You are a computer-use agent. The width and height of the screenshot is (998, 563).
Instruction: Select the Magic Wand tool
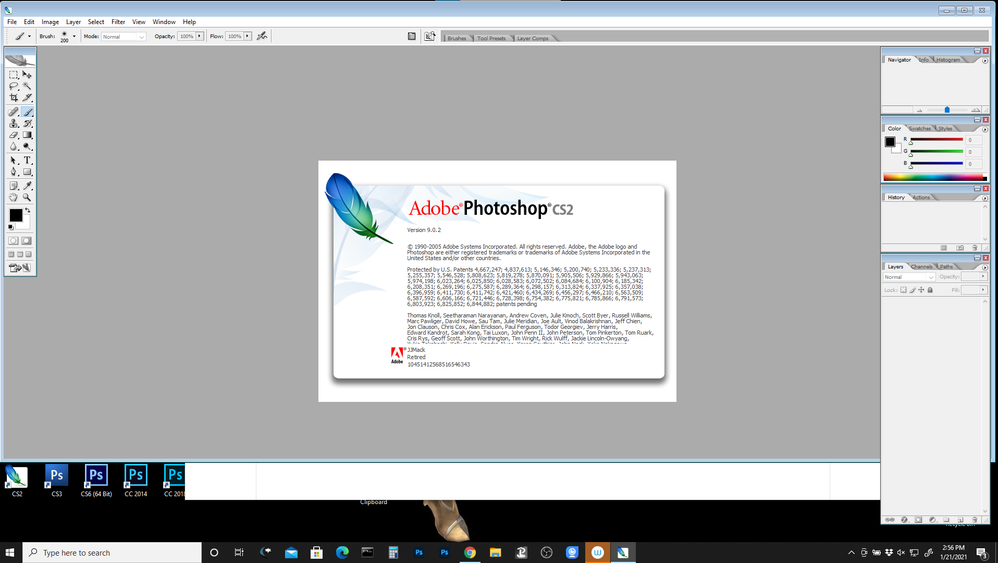point(27,86)
